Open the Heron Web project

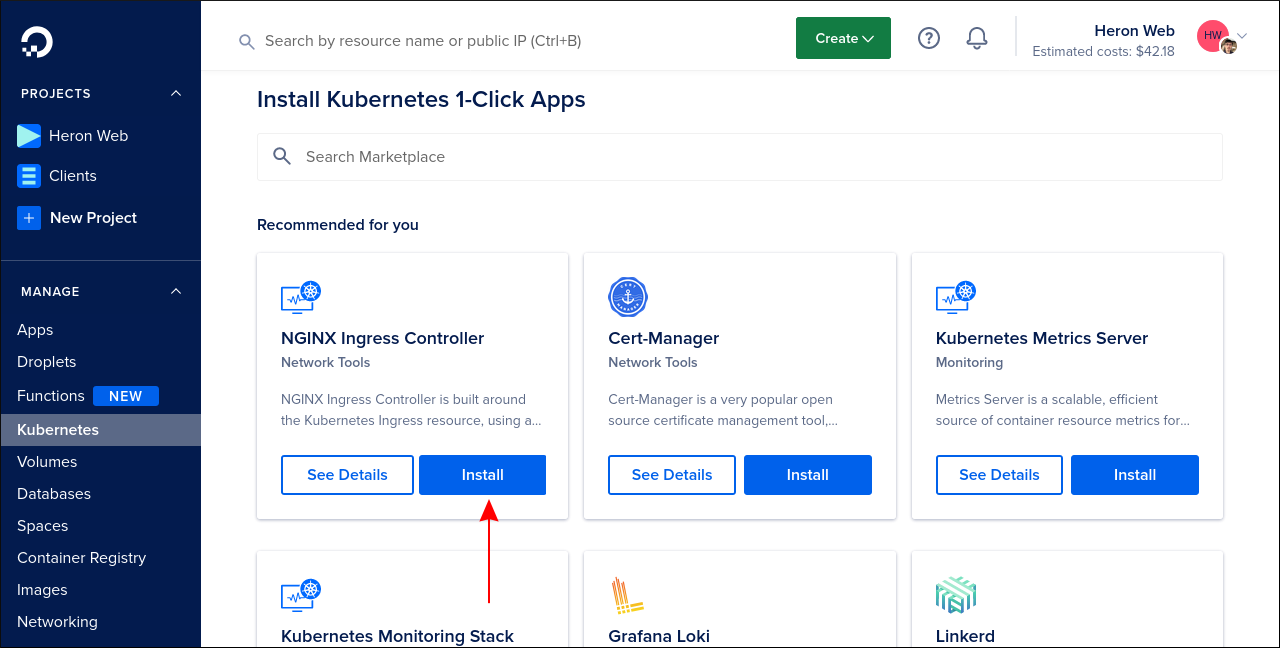tap(90, 135)
